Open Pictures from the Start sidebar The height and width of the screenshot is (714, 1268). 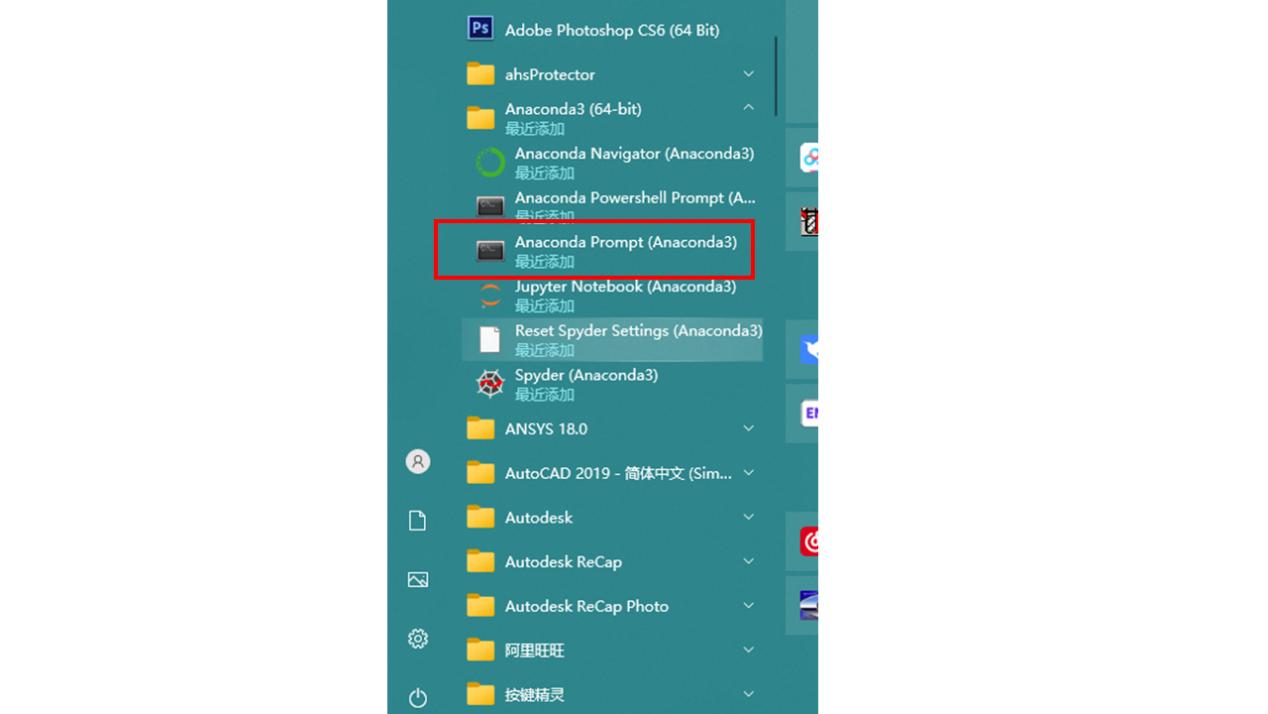[x=418, y=580]
